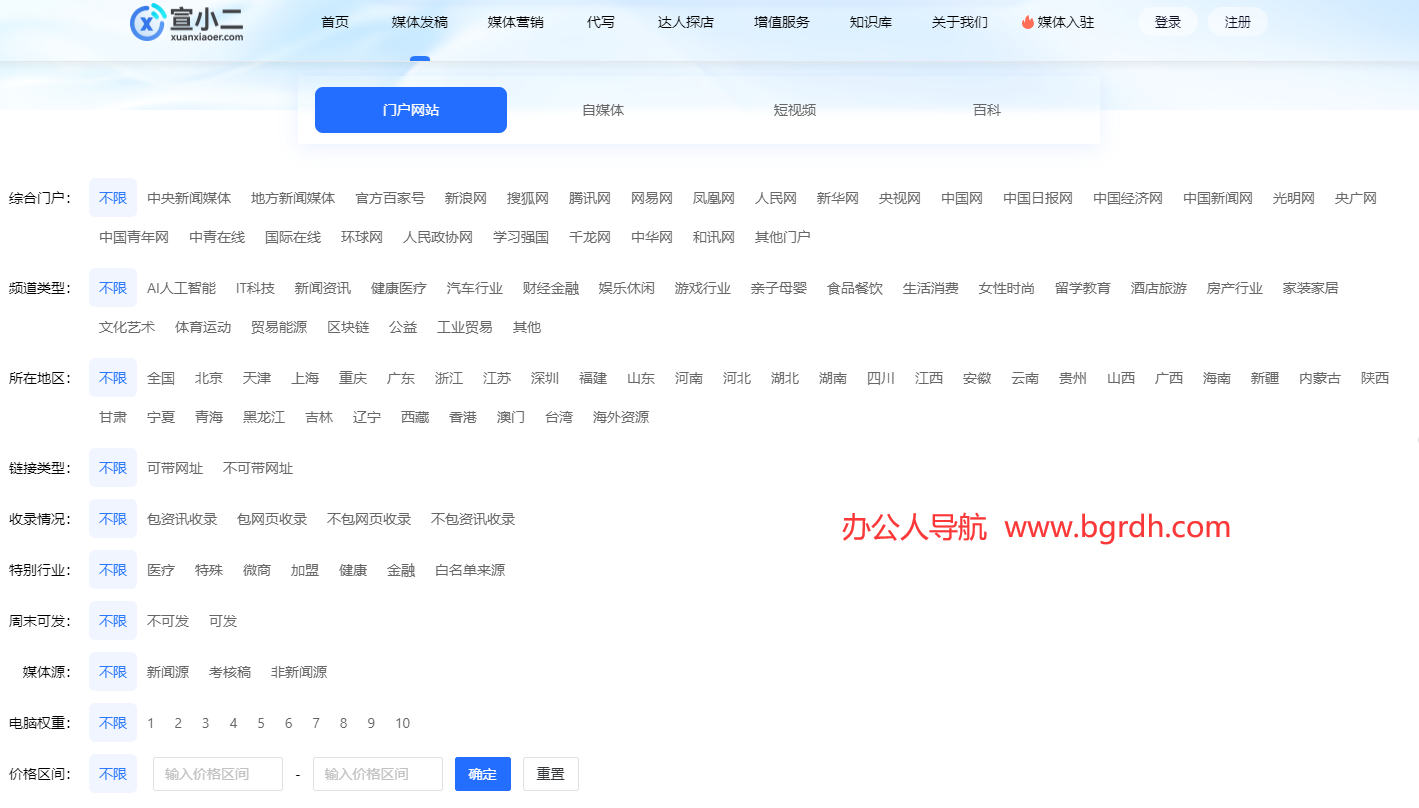Viewport: 1419px width, 808px height.
Task: Set 电脑权重 to 10
Action: click(402, 723)
